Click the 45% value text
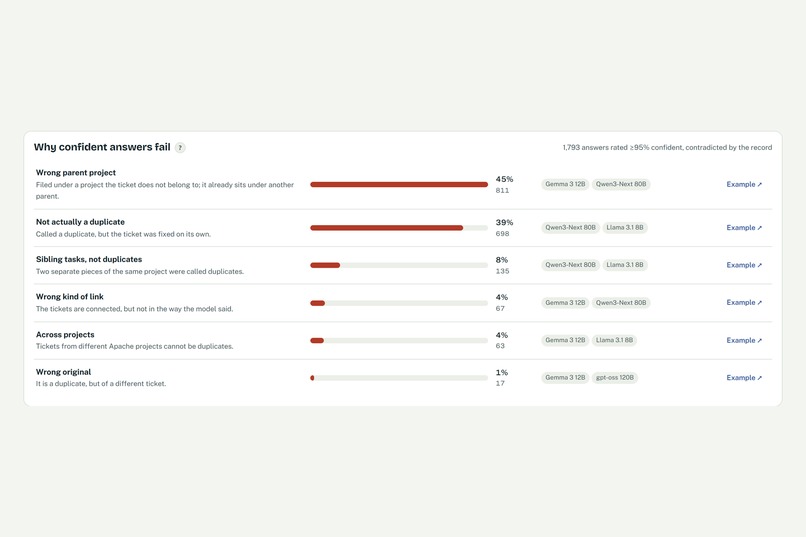Viewport: 806px width, 537px height. 504,179
